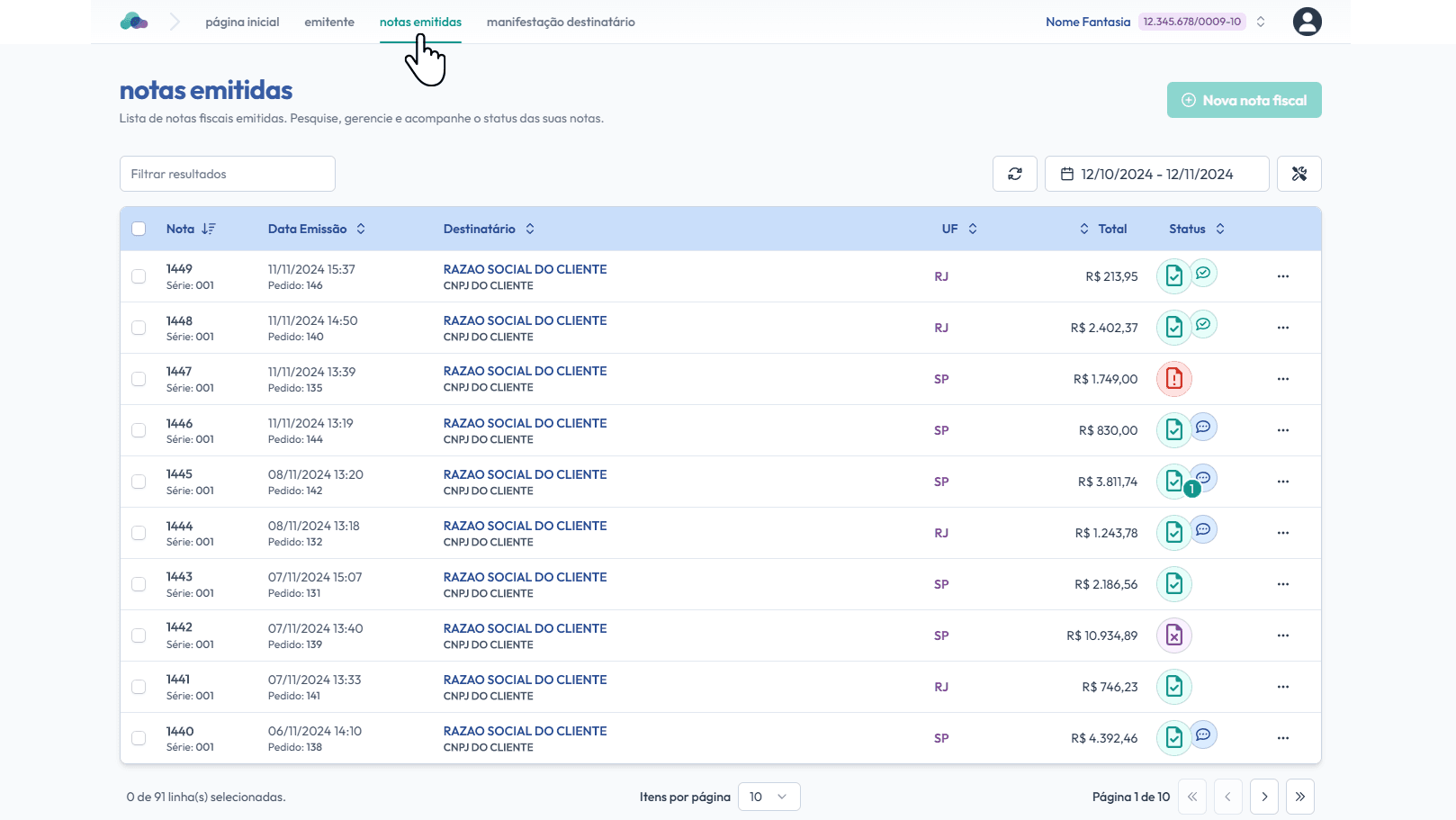Open the items per page dropdown
Image resolution: width=1456 pixels, height=820 pixels.
pyautogui.click(x=768, y=797)
